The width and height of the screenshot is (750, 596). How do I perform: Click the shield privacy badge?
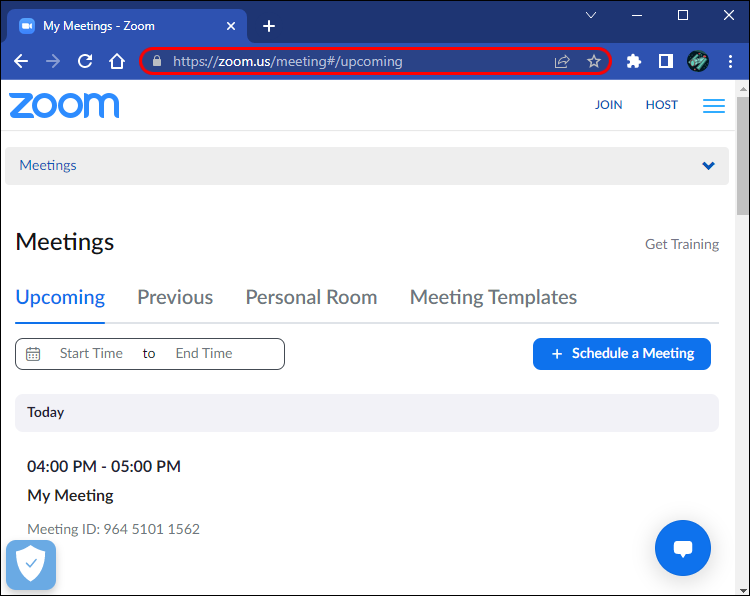click(31, 564)
